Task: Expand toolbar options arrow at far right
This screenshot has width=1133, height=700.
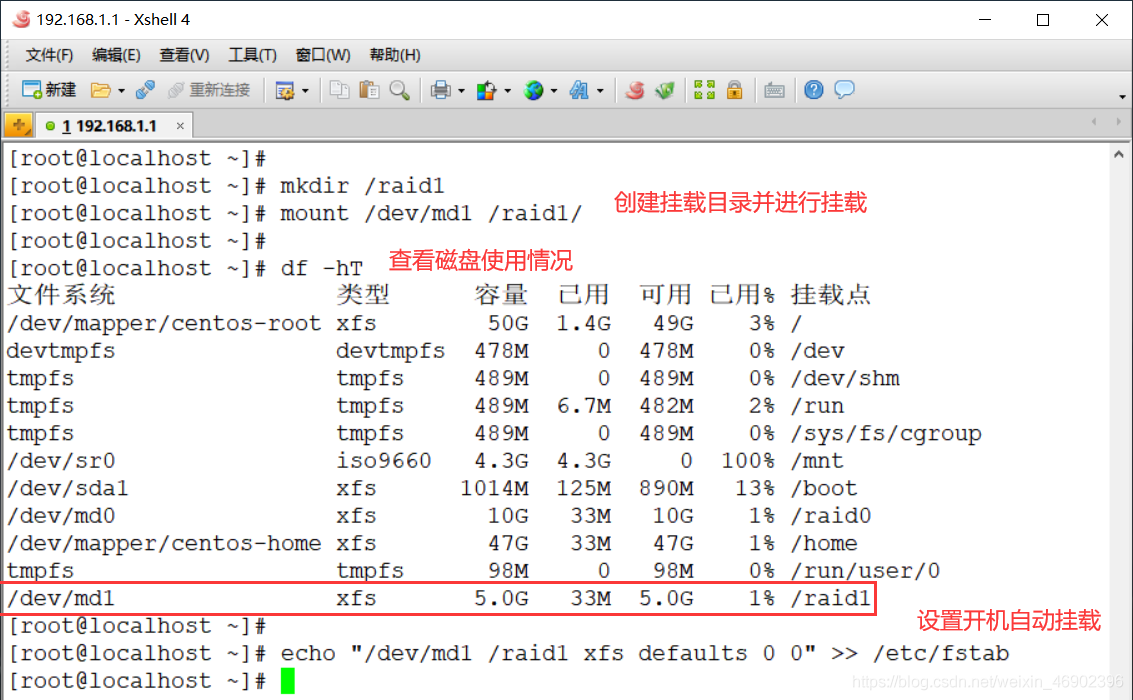Action: (1121, 96)
